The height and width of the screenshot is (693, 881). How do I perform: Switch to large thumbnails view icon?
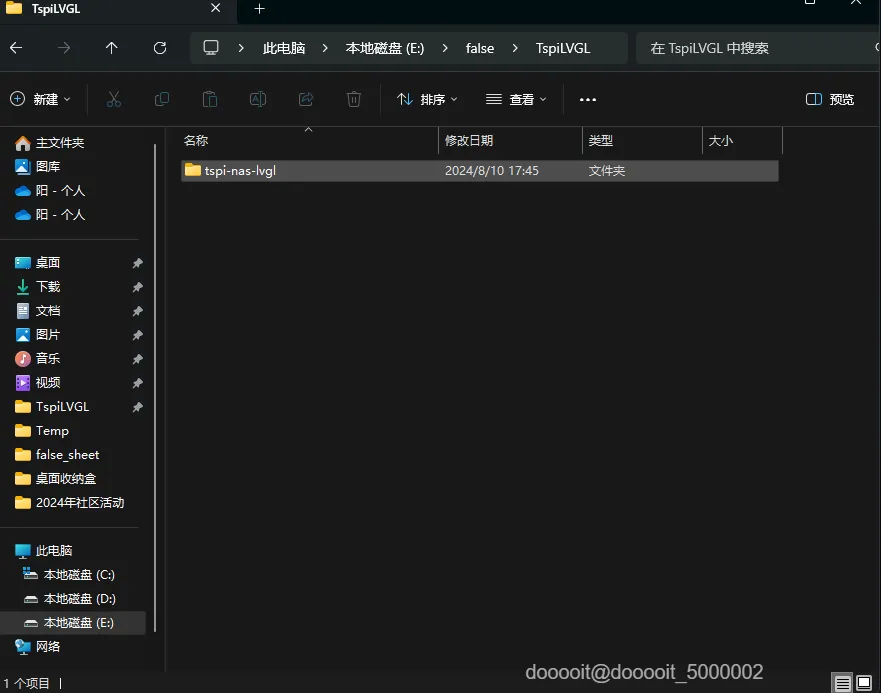pos(864,684)
